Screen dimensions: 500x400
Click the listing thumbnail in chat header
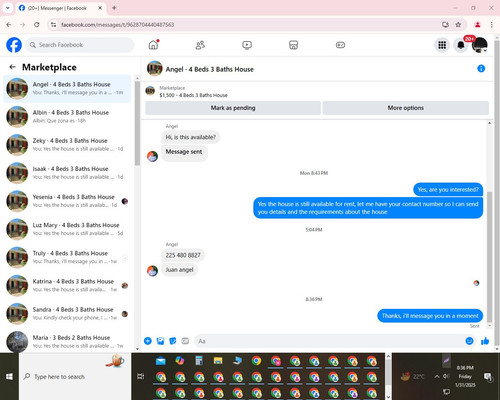pyautogui.click(x=155, y=68)
